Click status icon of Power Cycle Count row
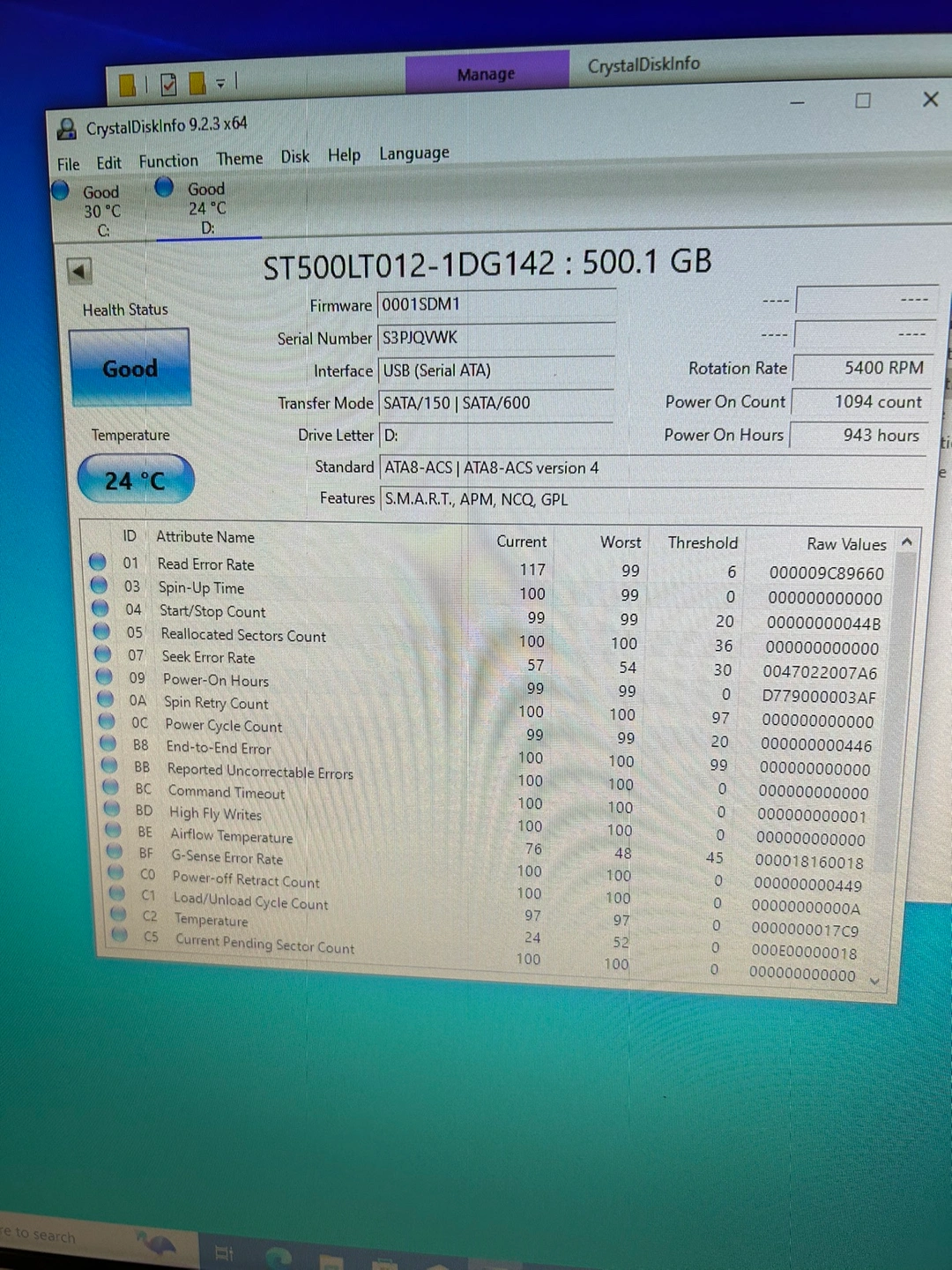 pos(108,721)
